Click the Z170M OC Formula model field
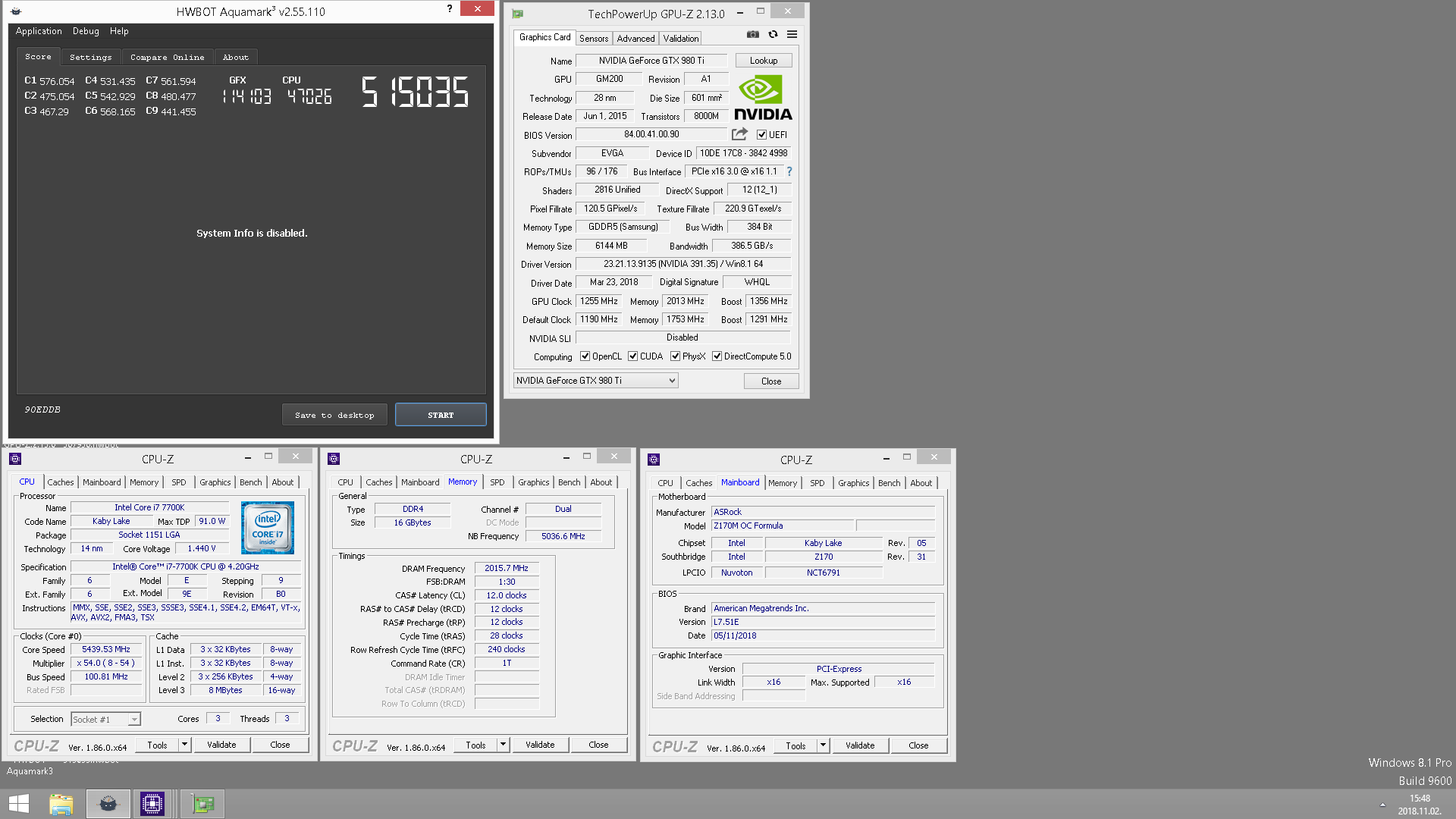 tap(782, 526)
